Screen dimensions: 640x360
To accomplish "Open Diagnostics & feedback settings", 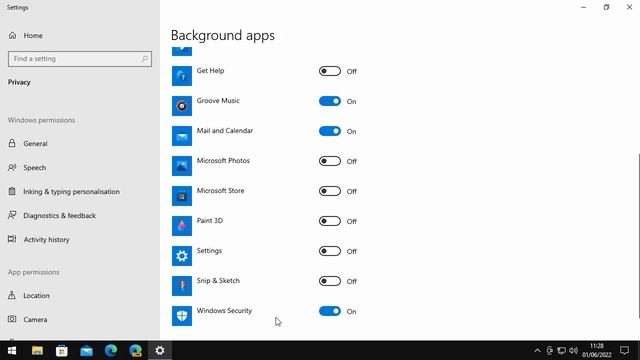I will (80, 216).
